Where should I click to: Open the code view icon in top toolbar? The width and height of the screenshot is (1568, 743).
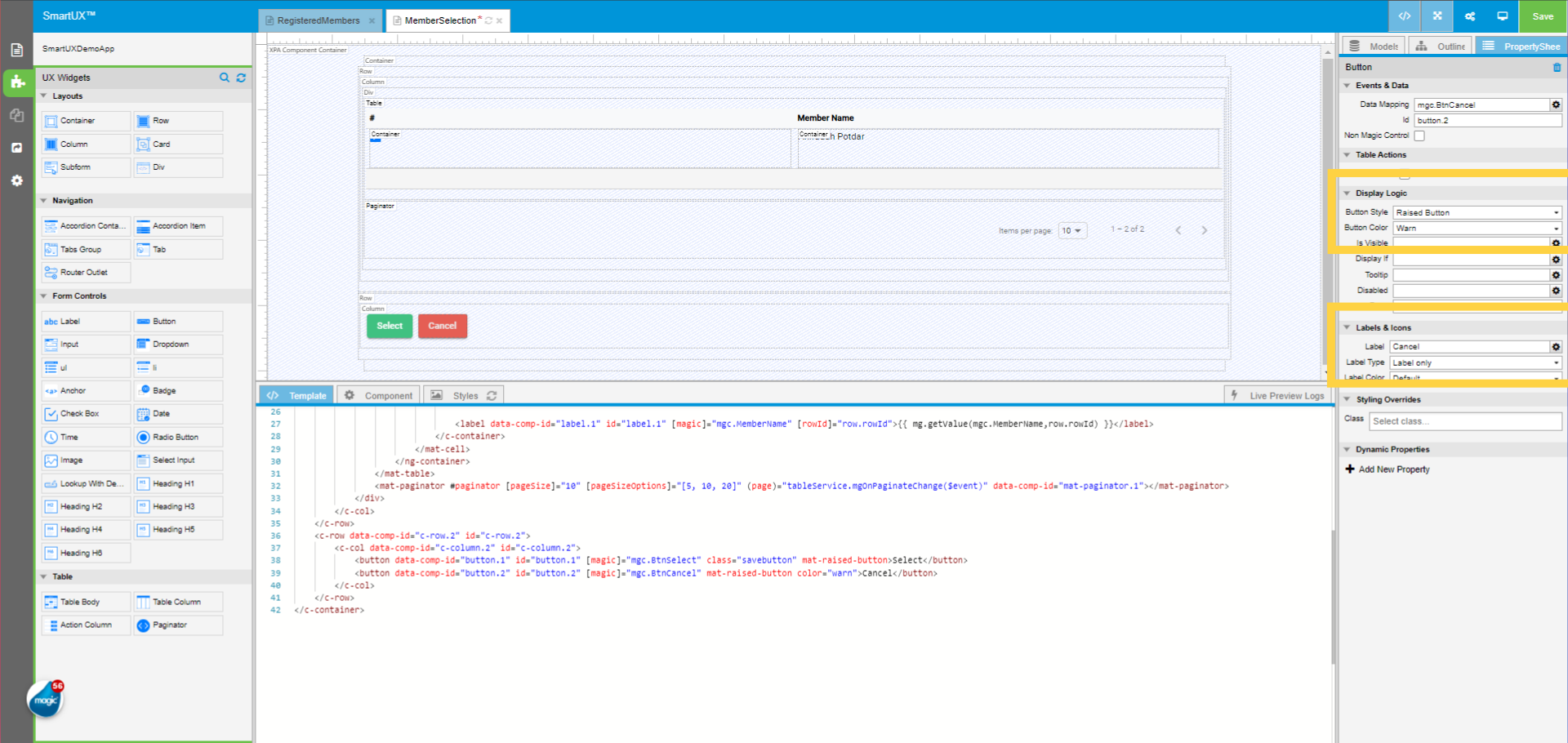(1403, 16)
